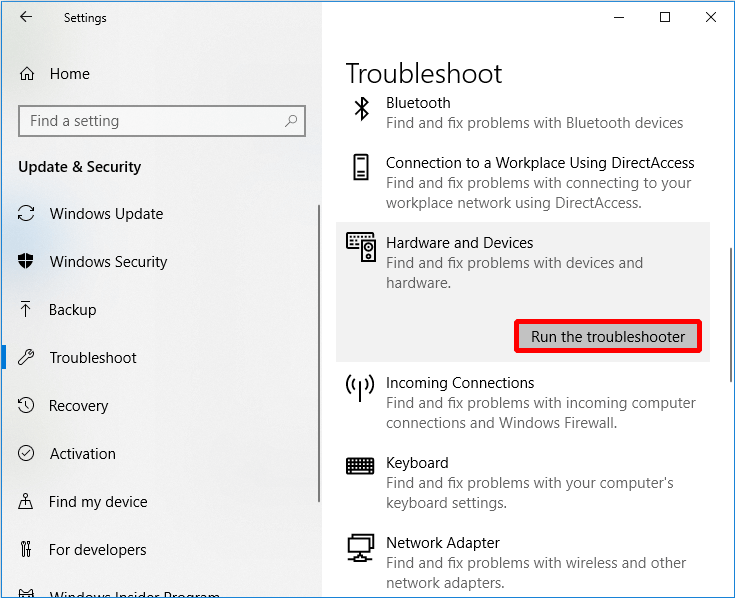Go to Home in Settings sidebar

(69, 74)
